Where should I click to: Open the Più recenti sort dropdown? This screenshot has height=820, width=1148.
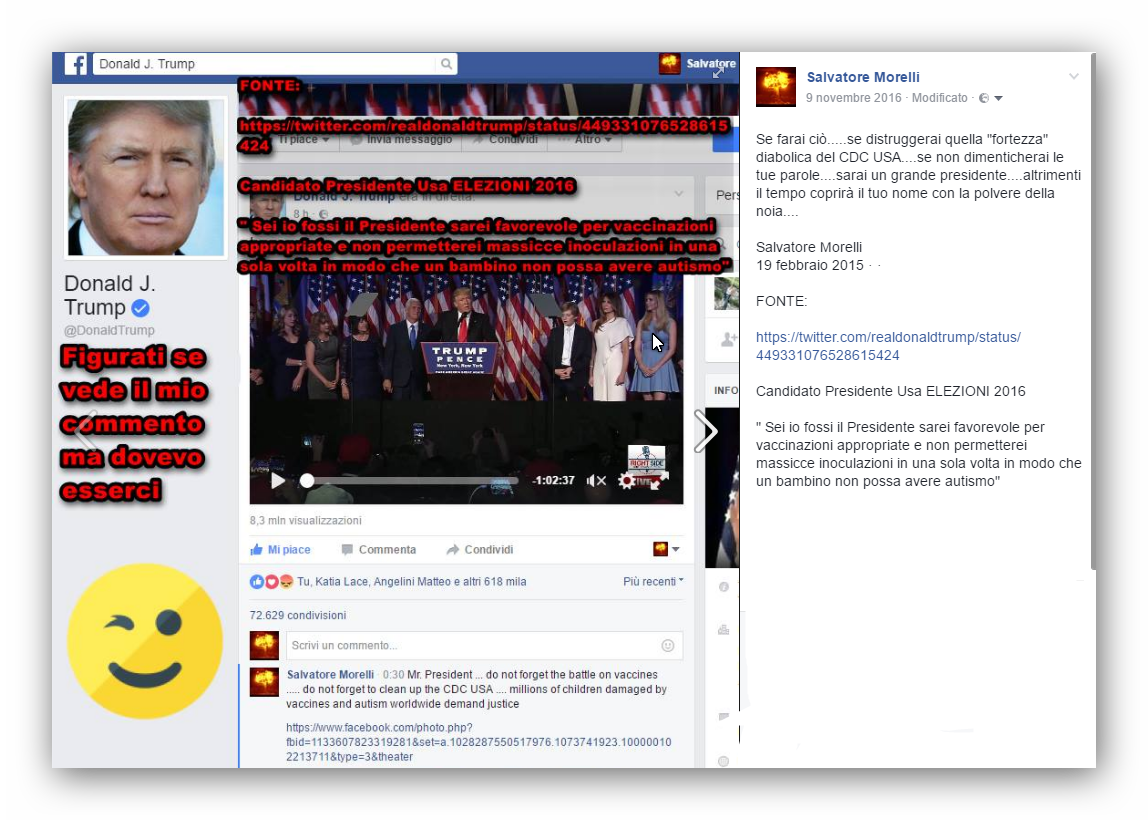click(653, 581)
